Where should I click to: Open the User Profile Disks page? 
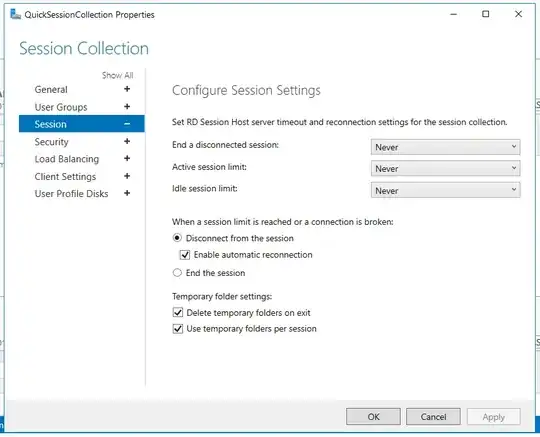click(x=71, y=194)
